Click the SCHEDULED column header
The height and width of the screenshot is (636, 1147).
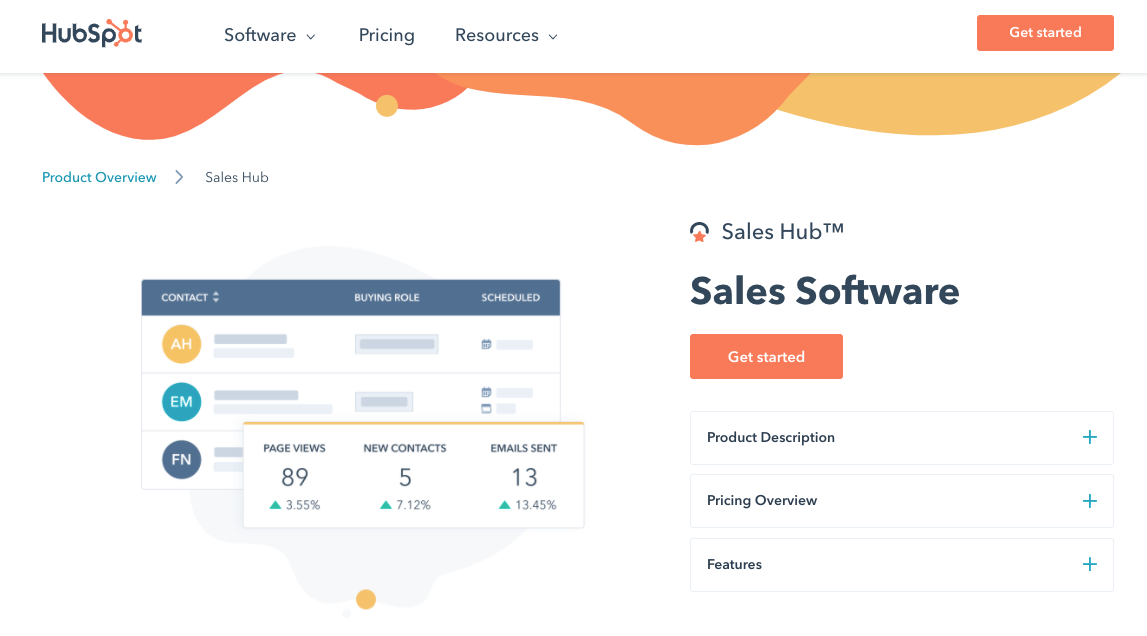[511, 297]
